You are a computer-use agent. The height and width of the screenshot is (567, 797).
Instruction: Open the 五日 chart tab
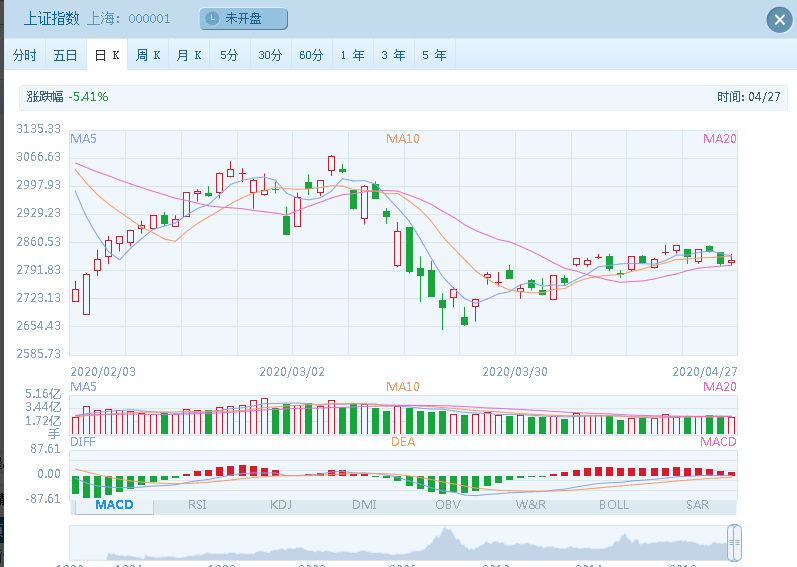[x=65, y=55]
